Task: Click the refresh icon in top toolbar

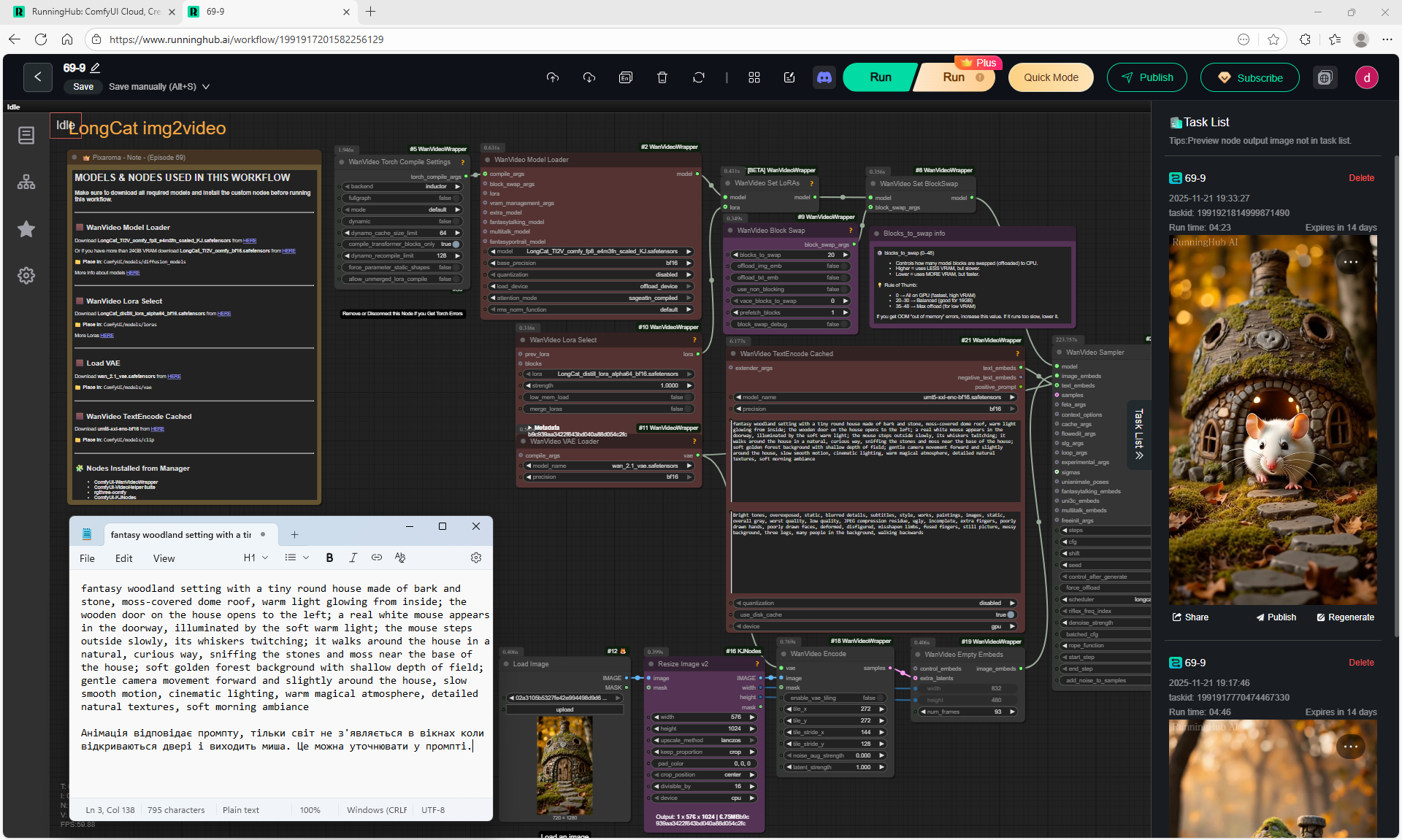Action: tap(699, 77)
